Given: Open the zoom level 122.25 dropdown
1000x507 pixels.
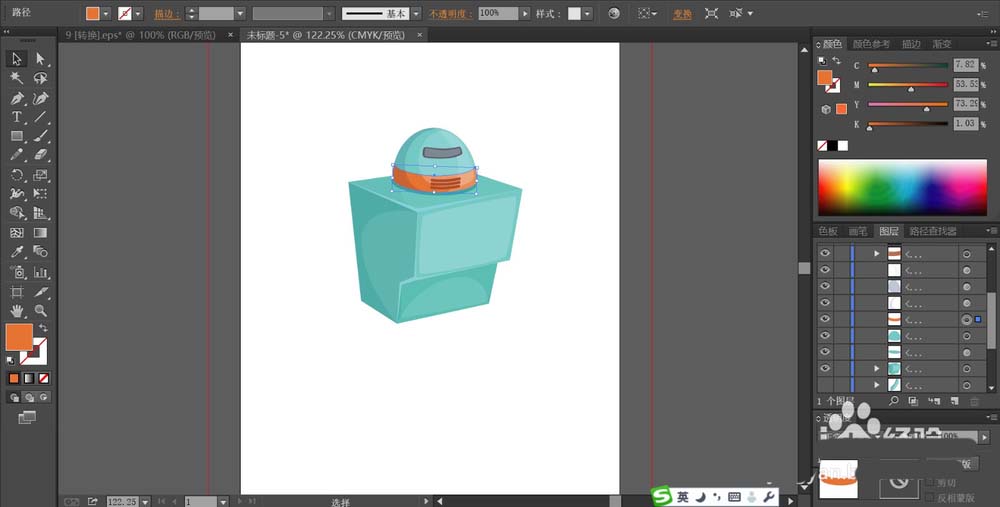Looking at the screenshot, I should point(145,501).
